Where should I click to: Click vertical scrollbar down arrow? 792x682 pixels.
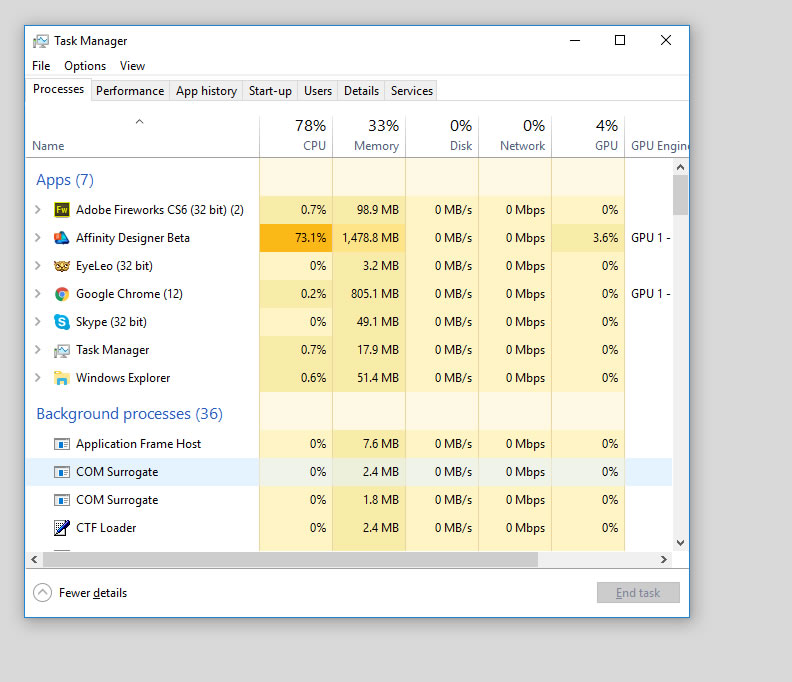point(680,543)
